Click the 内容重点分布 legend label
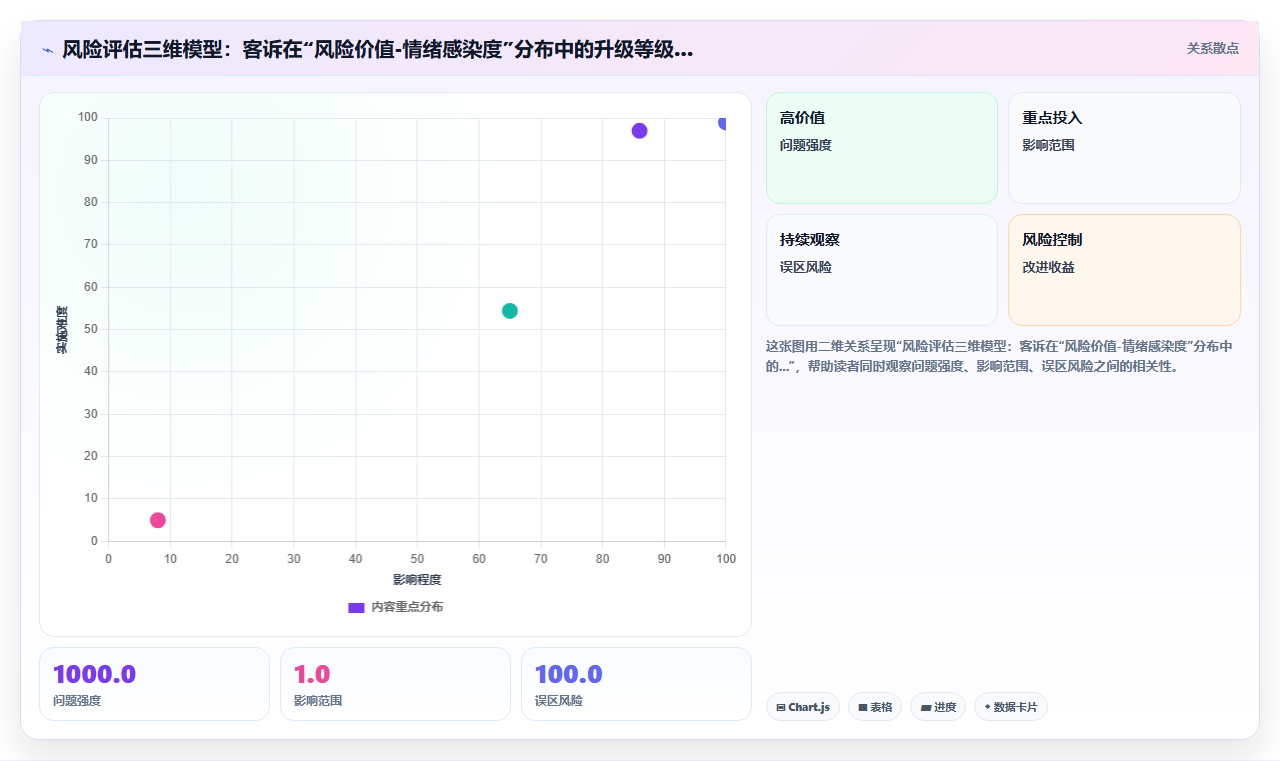The height and width of the screenshot is (761, 1280). point(407,607)
